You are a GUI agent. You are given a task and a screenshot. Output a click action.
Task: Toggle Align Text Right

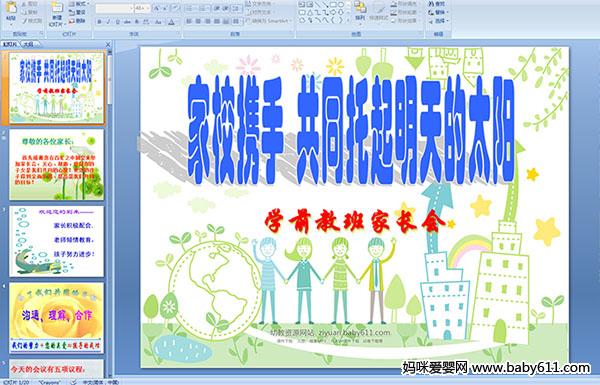pyautogui.click(x=207, y=21)
